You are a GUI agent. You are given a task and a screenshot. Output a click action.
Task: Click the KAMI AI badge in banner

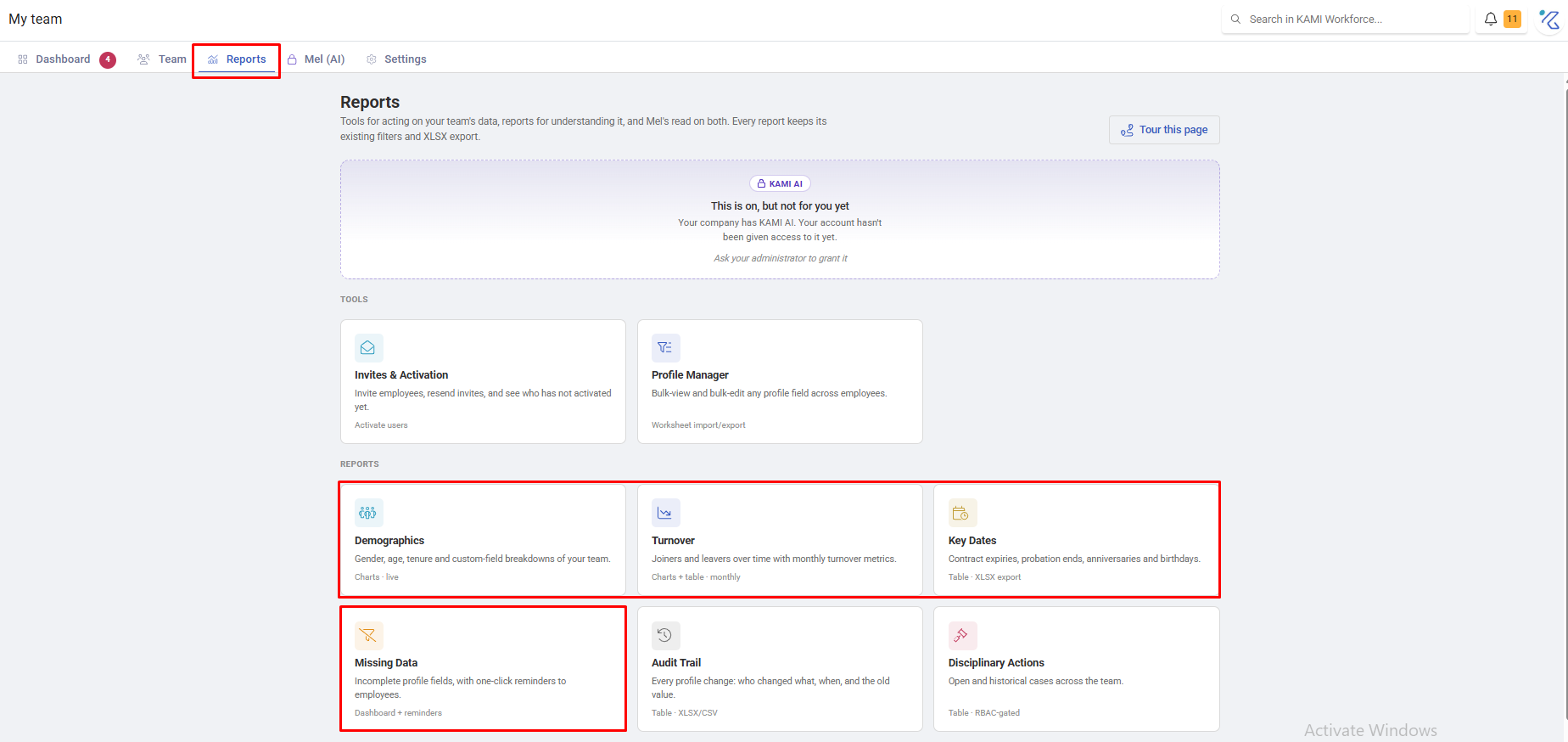pyautogui.click(x=780, y=183)
